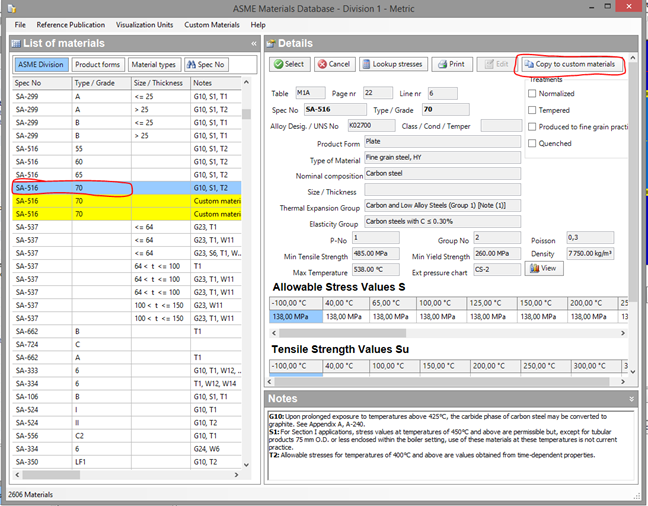Click the 138,00 MPa cell under -100,00 °C
Image resolution: width=648 pixels, height=506 pixels.
[296, 317]
